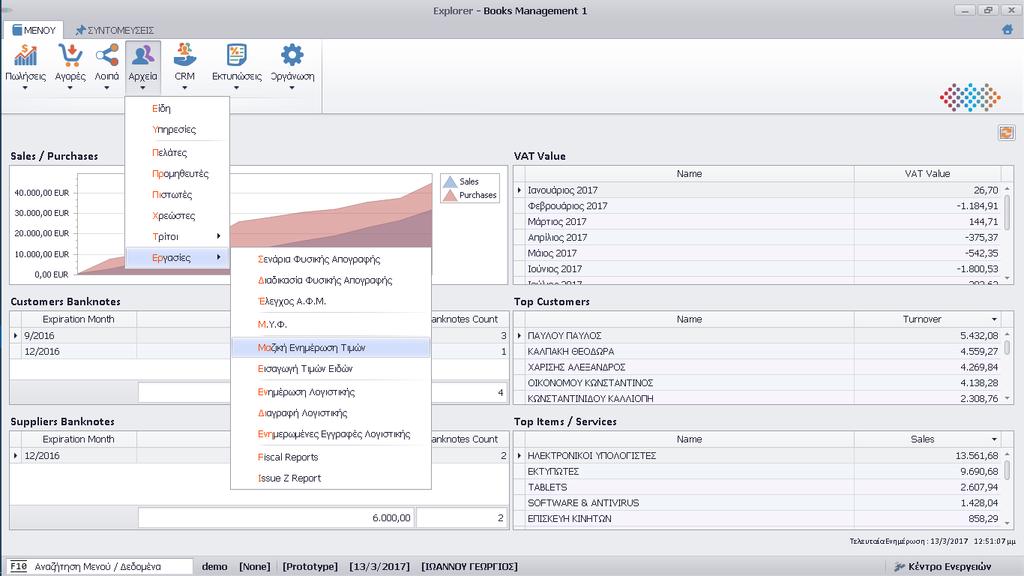This screenshot has width=1024, height=576.
Task: Expand the Τρίτοι submenu
Action: pyautogui.click(x=177, y=236)
